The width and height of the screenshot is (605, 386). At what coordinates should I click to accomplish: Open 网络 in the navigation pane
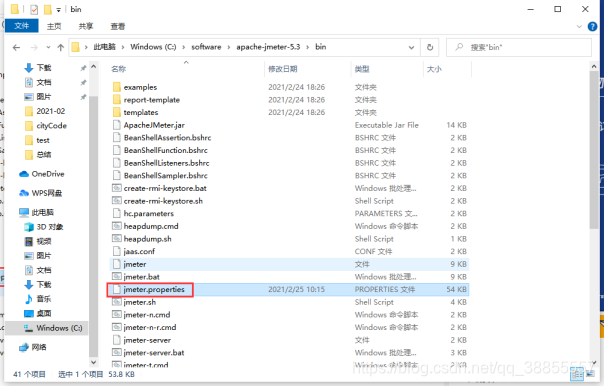[x=39, y=347]
